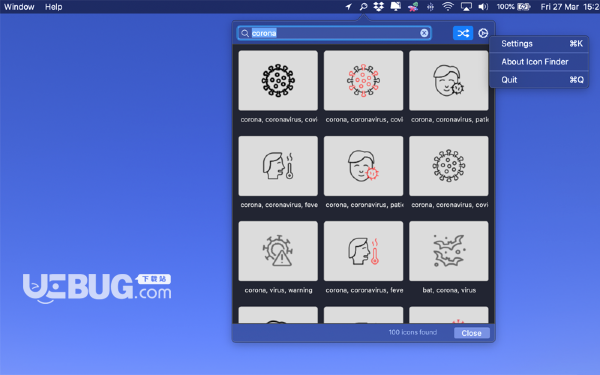Click the volume speaker icon
The height and width of the screenshot is (375, 600).
click(483, 7)
